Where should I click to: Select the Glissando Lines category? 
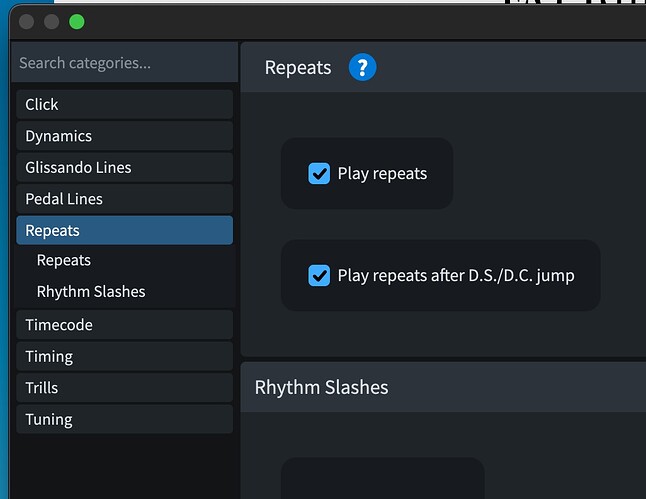[124, 168]
